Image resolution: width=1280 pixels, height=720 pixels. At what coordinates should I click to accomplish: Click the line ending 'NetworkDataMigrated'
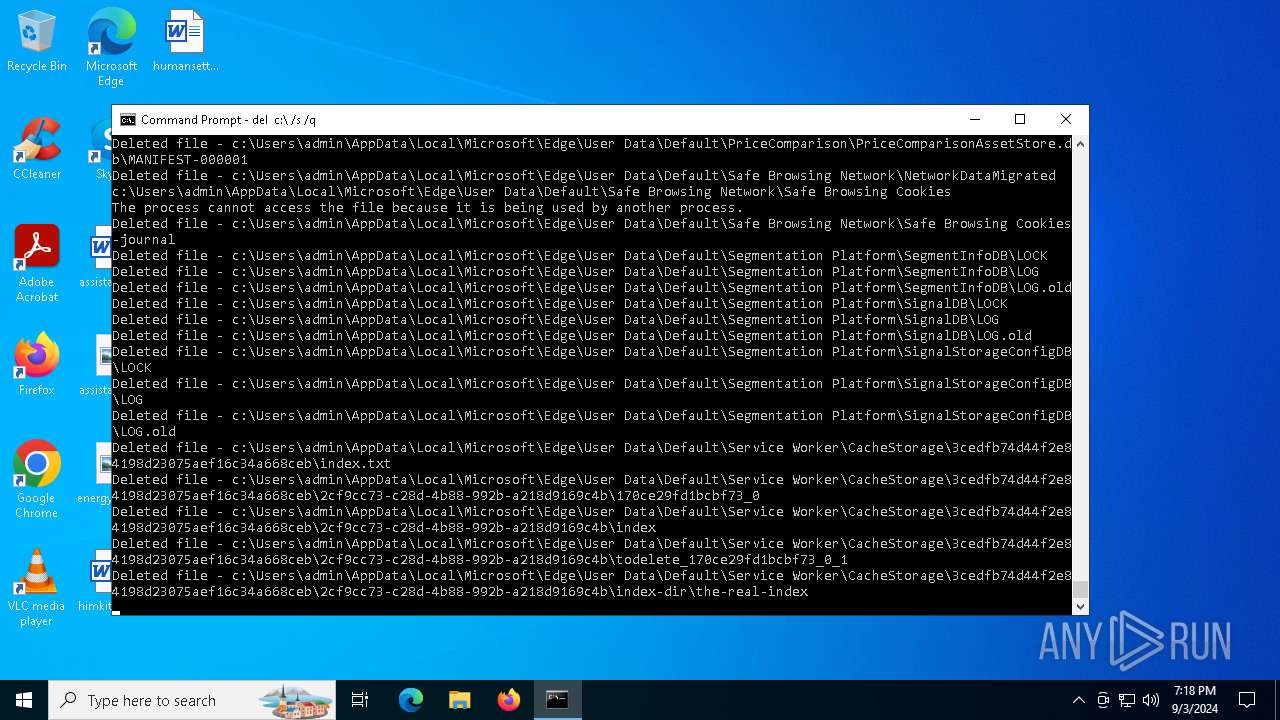point(584,176)
